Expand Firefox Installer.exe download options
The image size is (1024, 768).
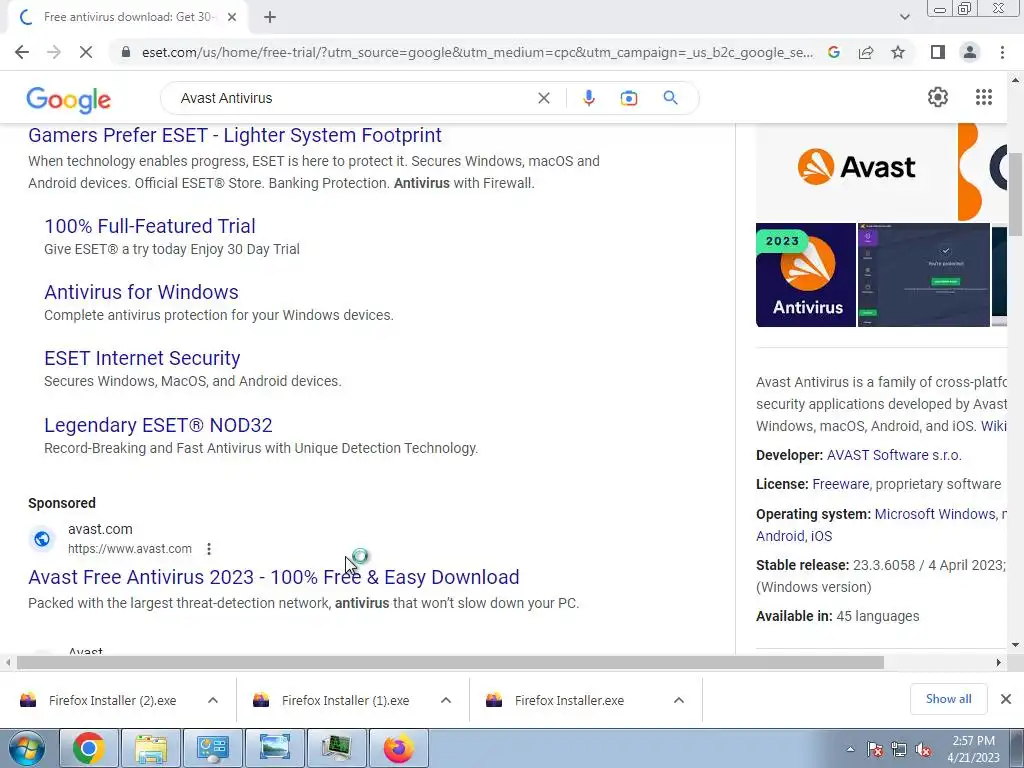pyautogui.click(x=679, y=700)
